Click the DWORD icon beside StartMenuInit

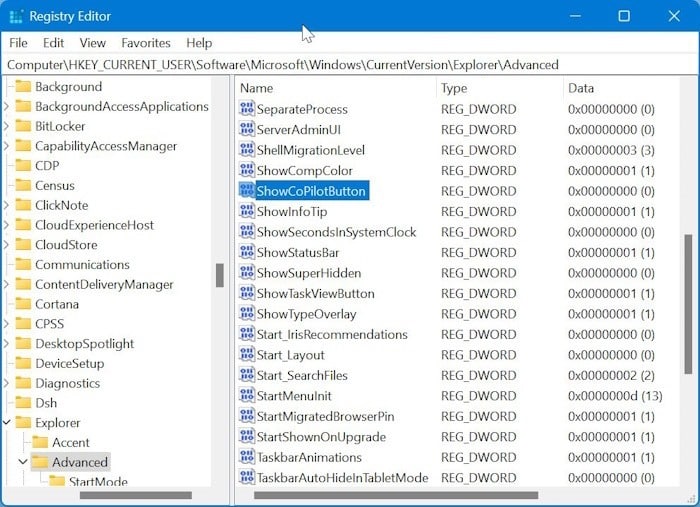tap(247, 396)
